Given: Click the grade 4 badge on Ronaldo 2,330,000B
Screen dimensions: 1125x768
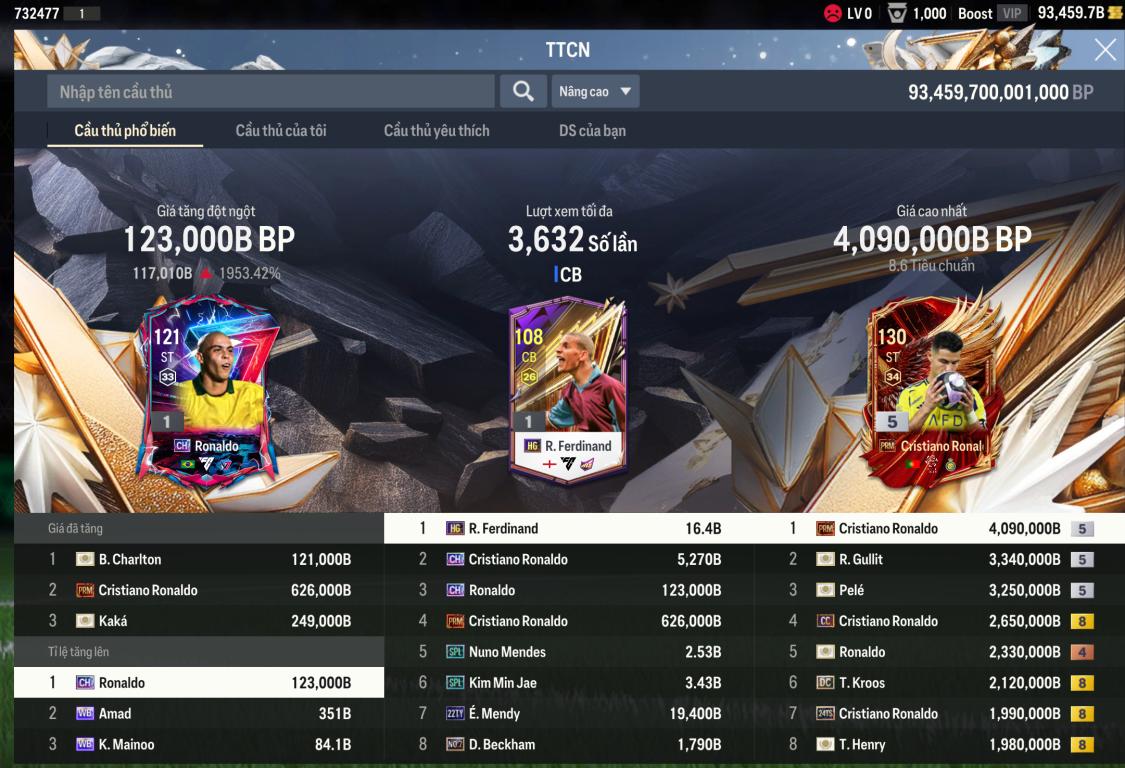Looking at the screenshot, I should [1082, 652].
